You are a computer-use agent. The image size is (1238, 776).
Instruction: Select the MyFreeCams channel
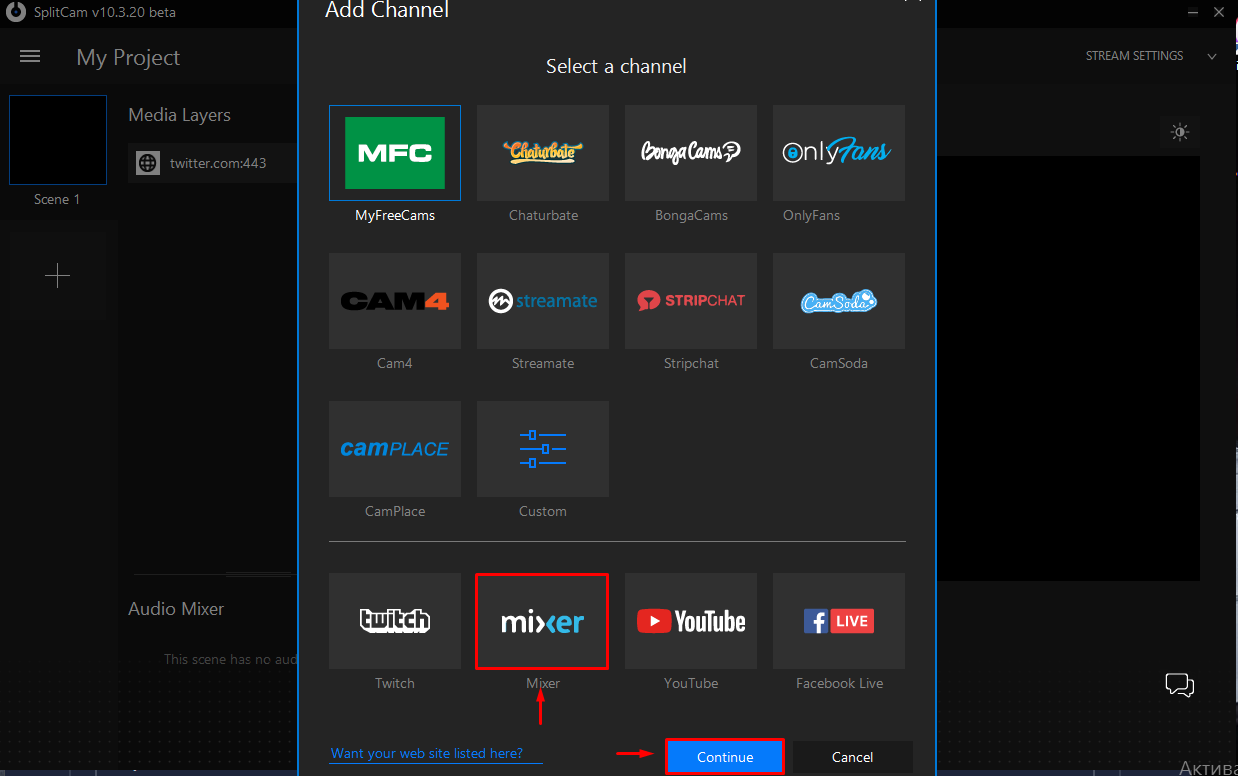[394, 152]
